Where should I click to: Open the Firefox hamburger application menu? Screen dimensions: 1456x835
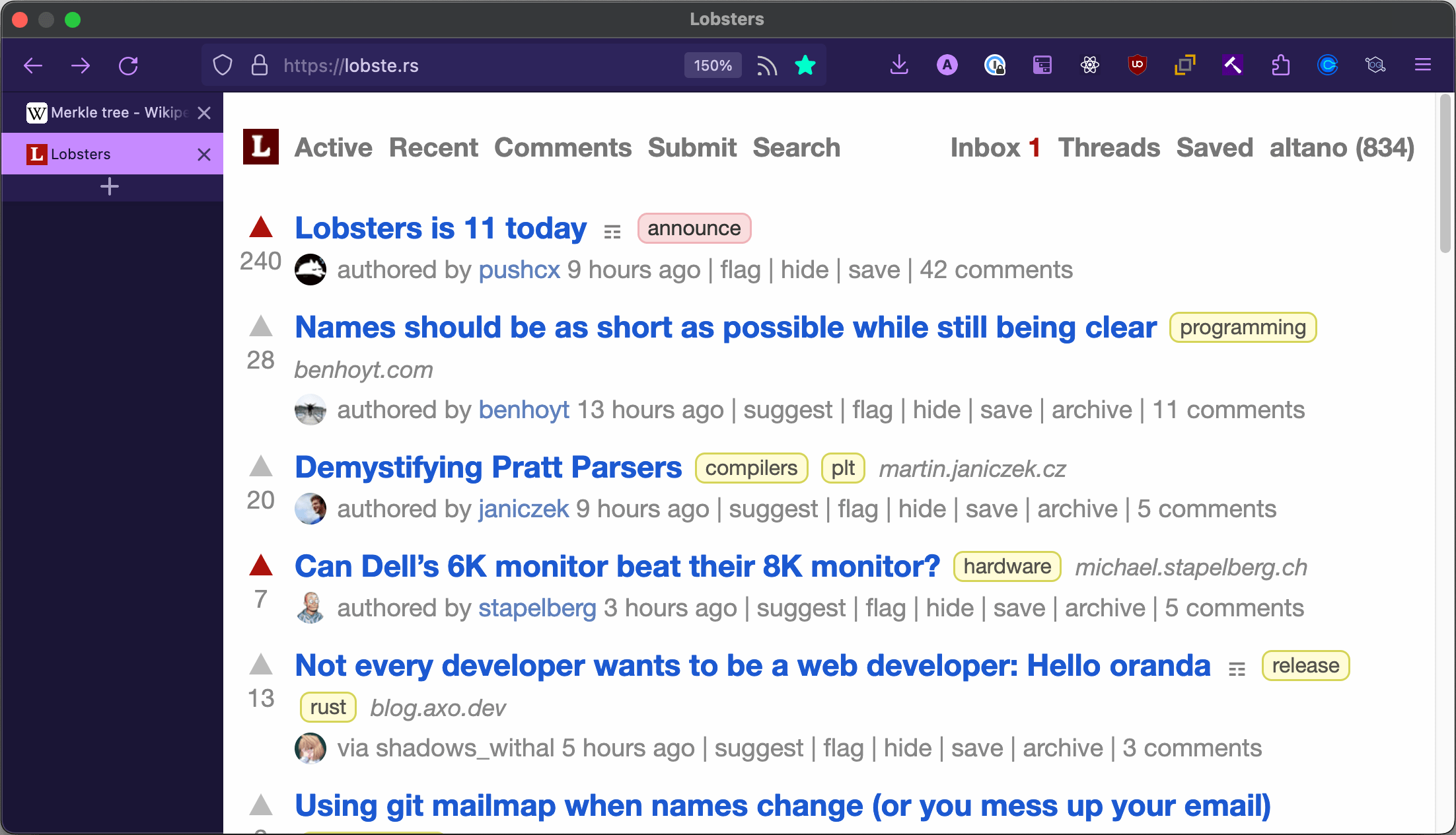(x=1422, y=65)
